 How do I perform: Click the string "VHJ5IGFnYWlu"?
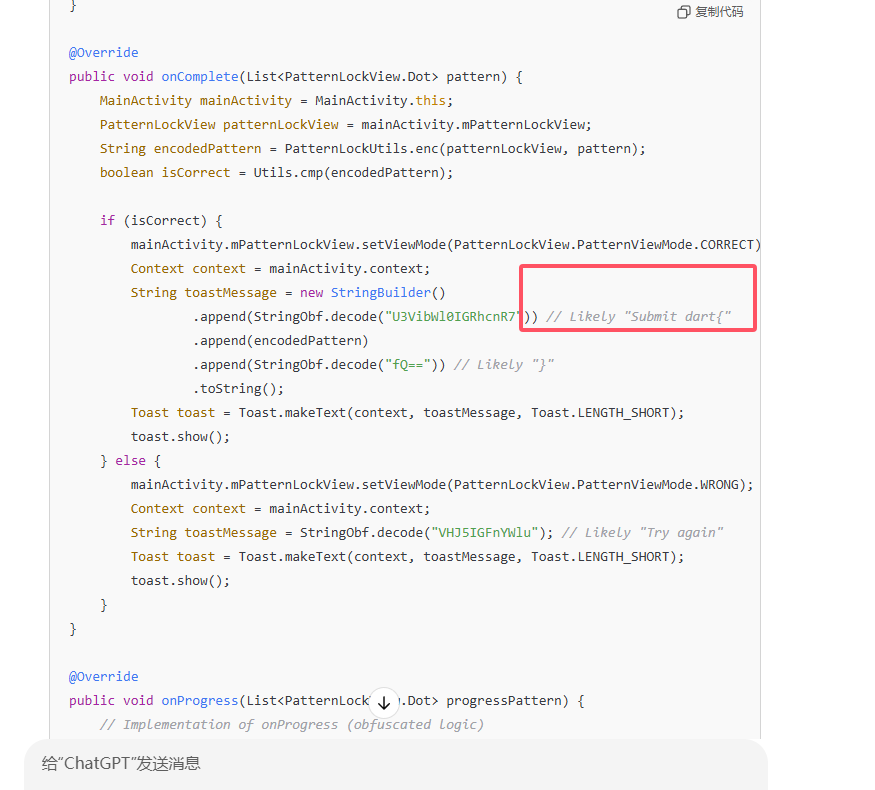click(x=485, y=532)
